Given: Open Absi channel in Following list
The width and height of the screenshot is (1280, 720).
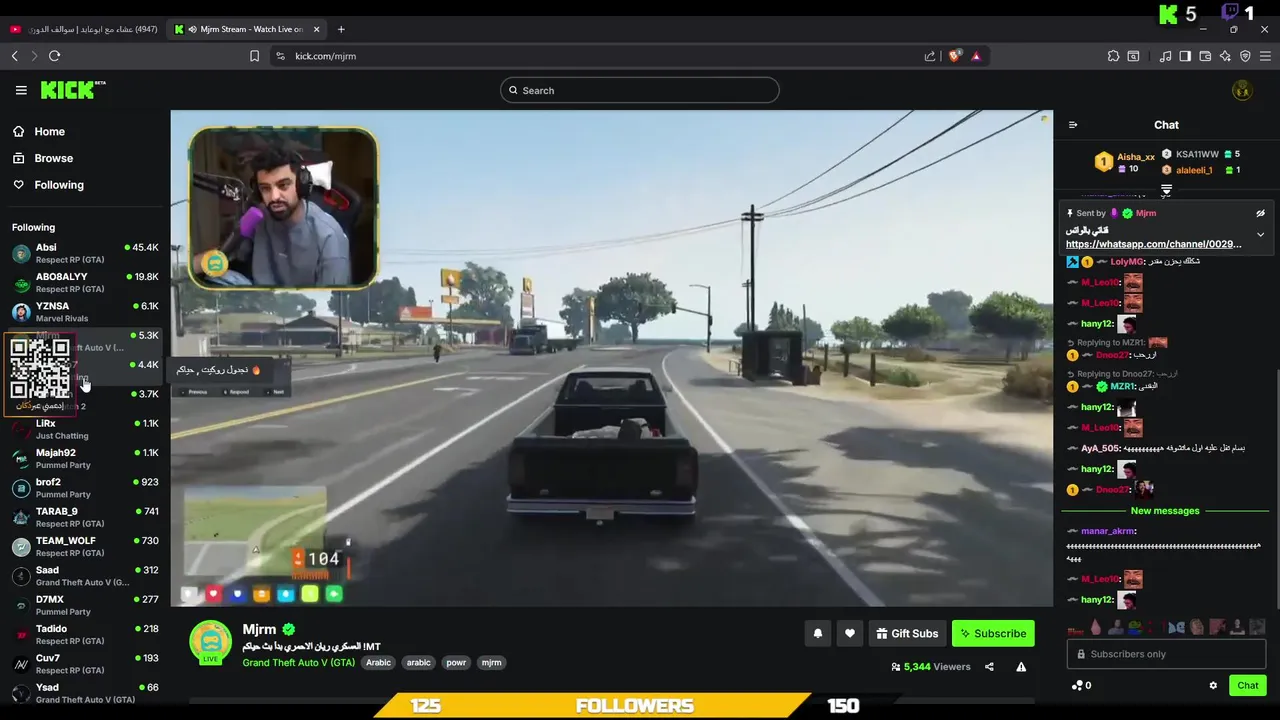Looking at the screenshot, I should click(85, 253).
